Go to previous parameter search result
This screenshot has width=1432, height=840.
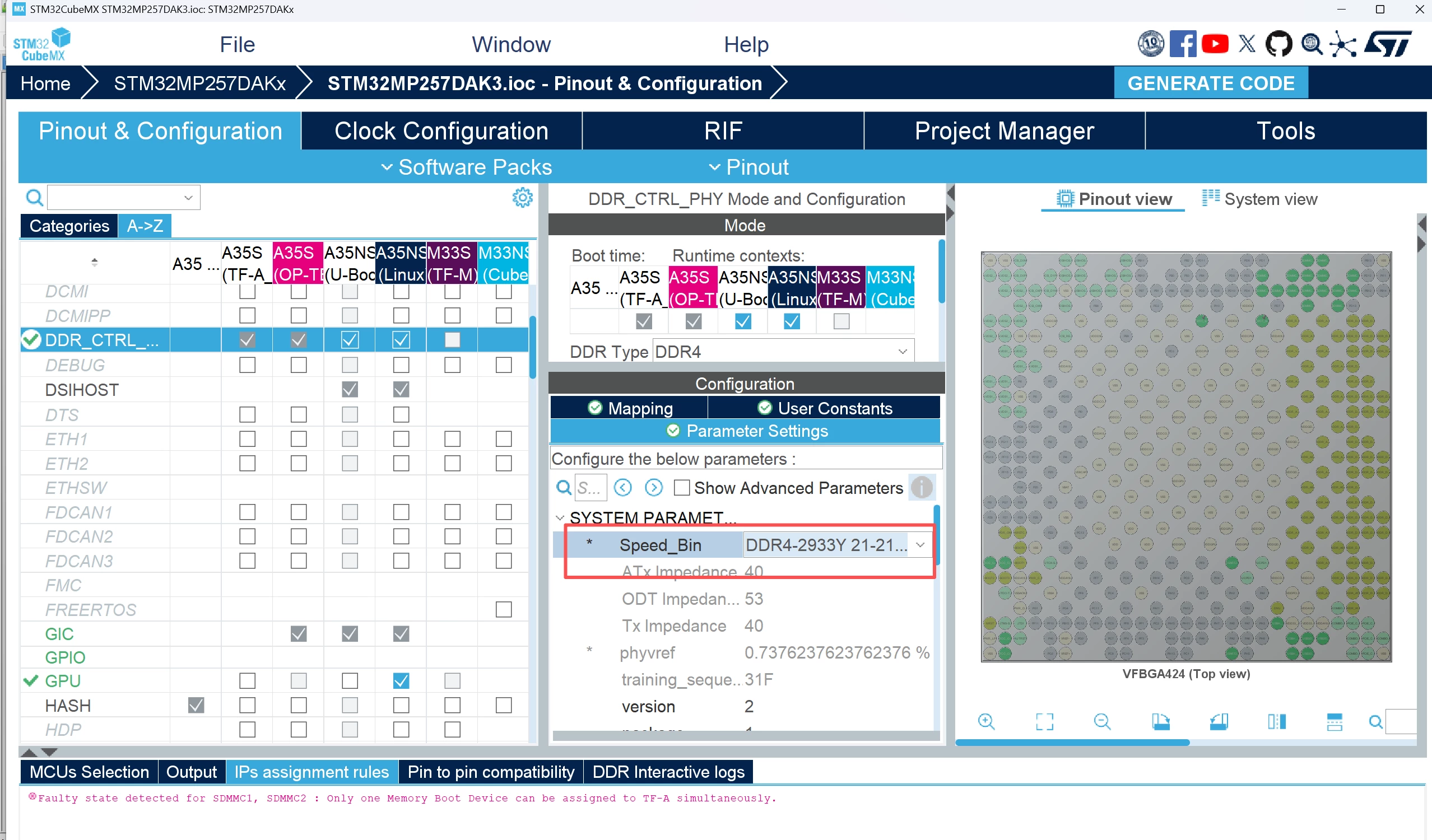click(x=623, y=487)
